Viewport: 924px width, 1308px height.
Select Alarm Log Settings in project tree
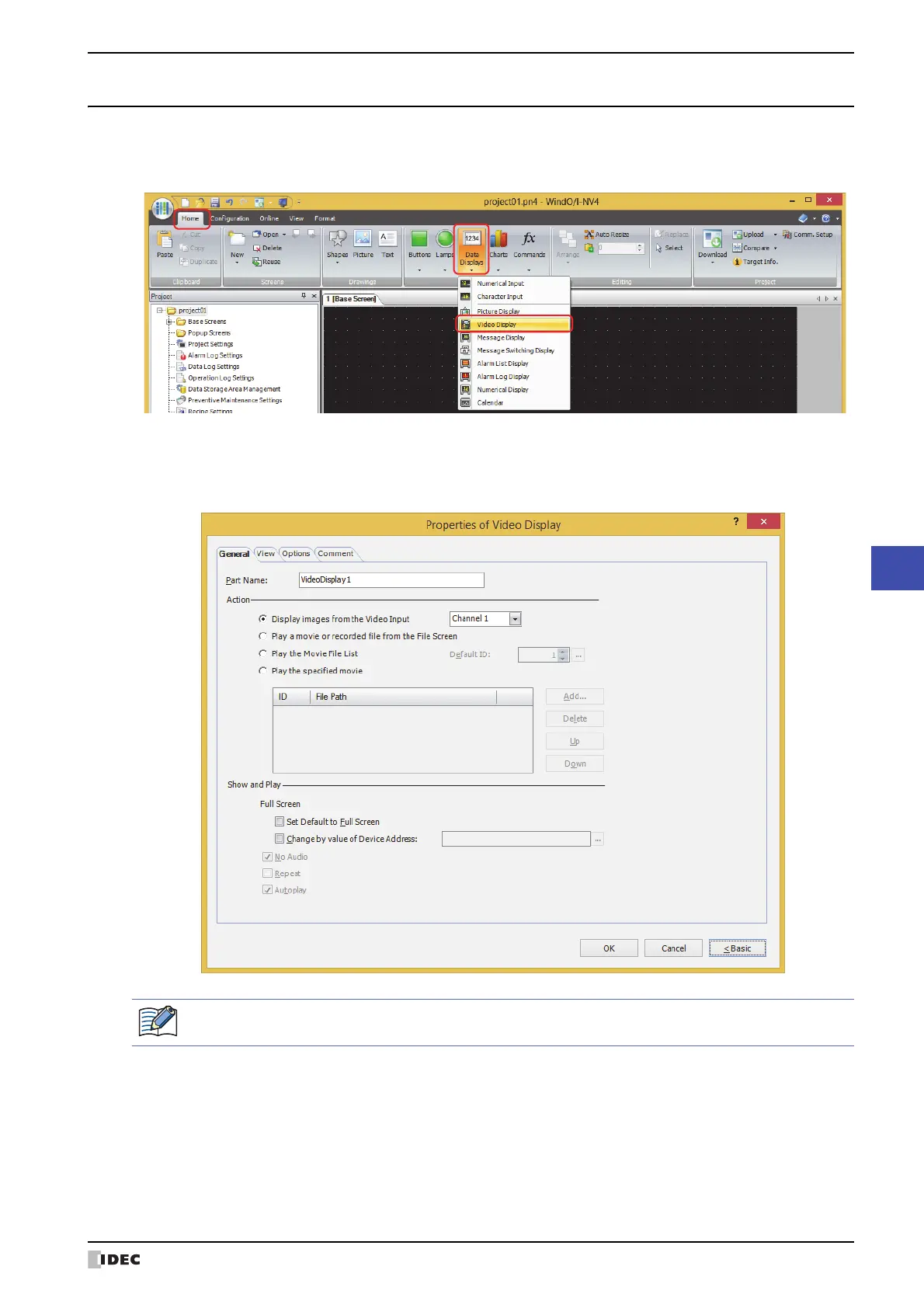[x=215, y=355]
